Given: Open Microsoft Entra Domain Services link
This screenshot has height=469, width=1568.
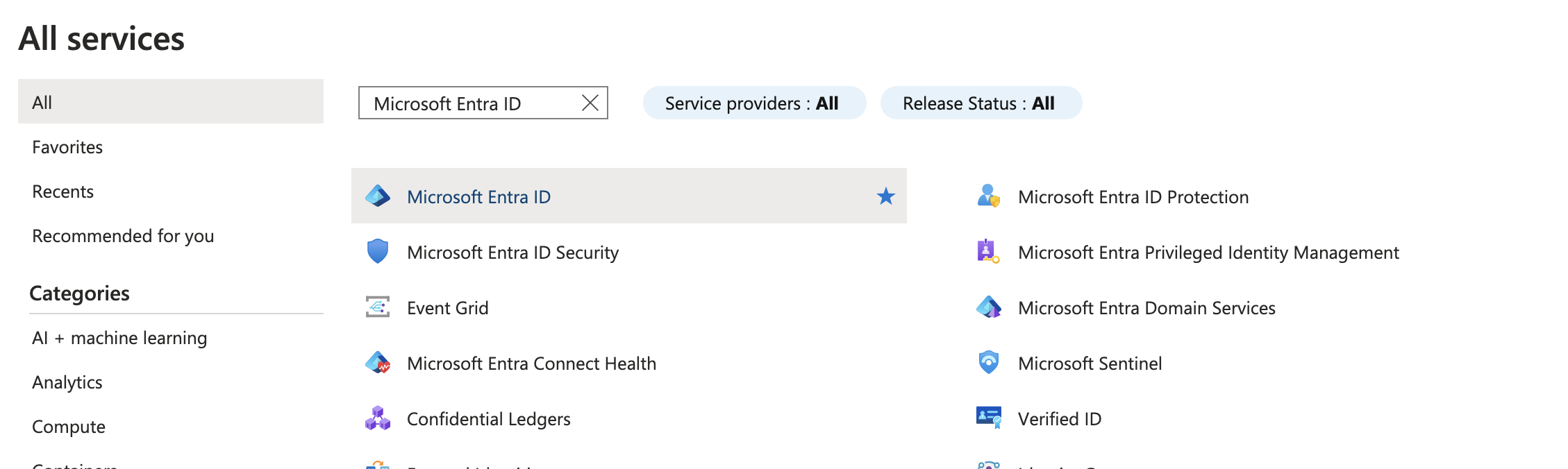Looking at the screenshot, I should [x=1146, y=308].
